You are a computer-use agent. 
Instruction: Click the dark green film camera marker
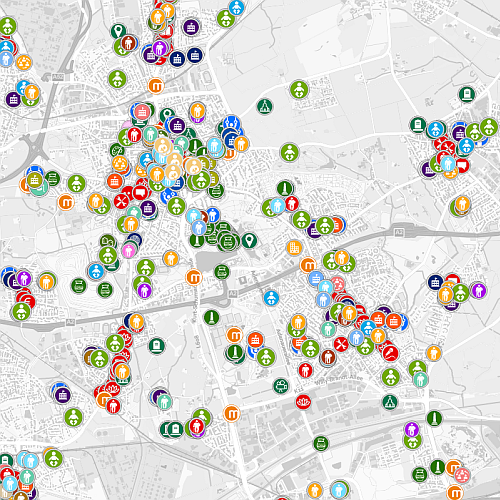click(x=281, y=386)
